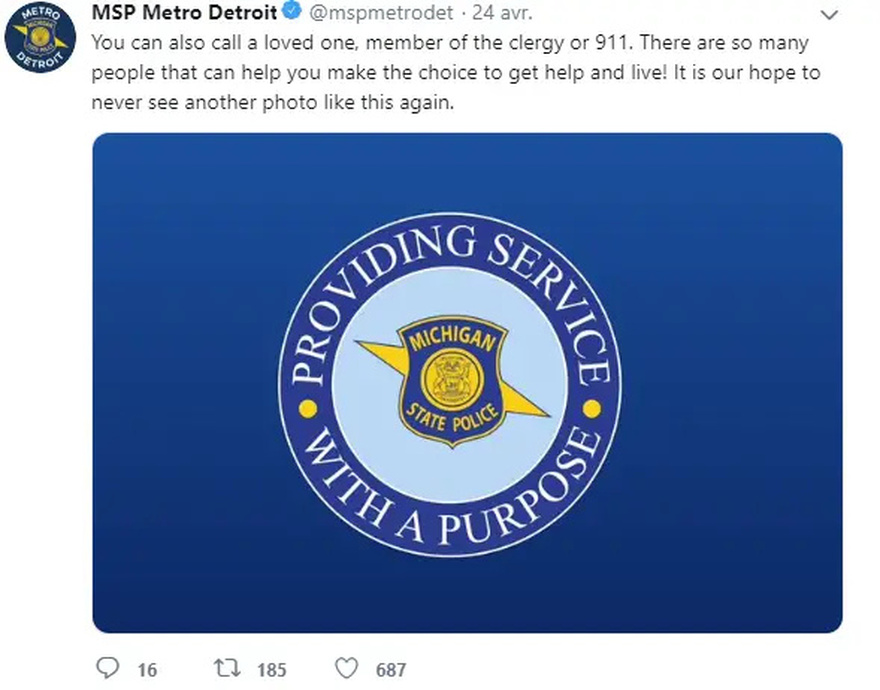Open the MSP Metro Detroit display name

tap(184, 12)
